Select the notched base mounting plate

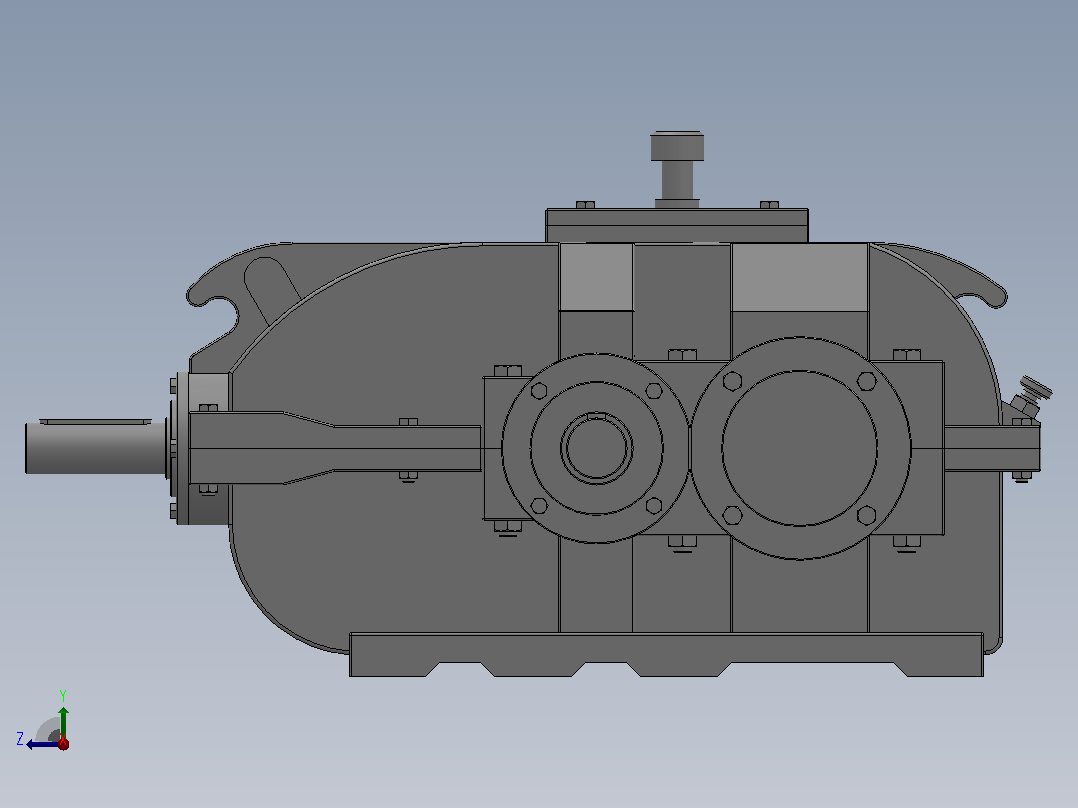pos(666,655)
